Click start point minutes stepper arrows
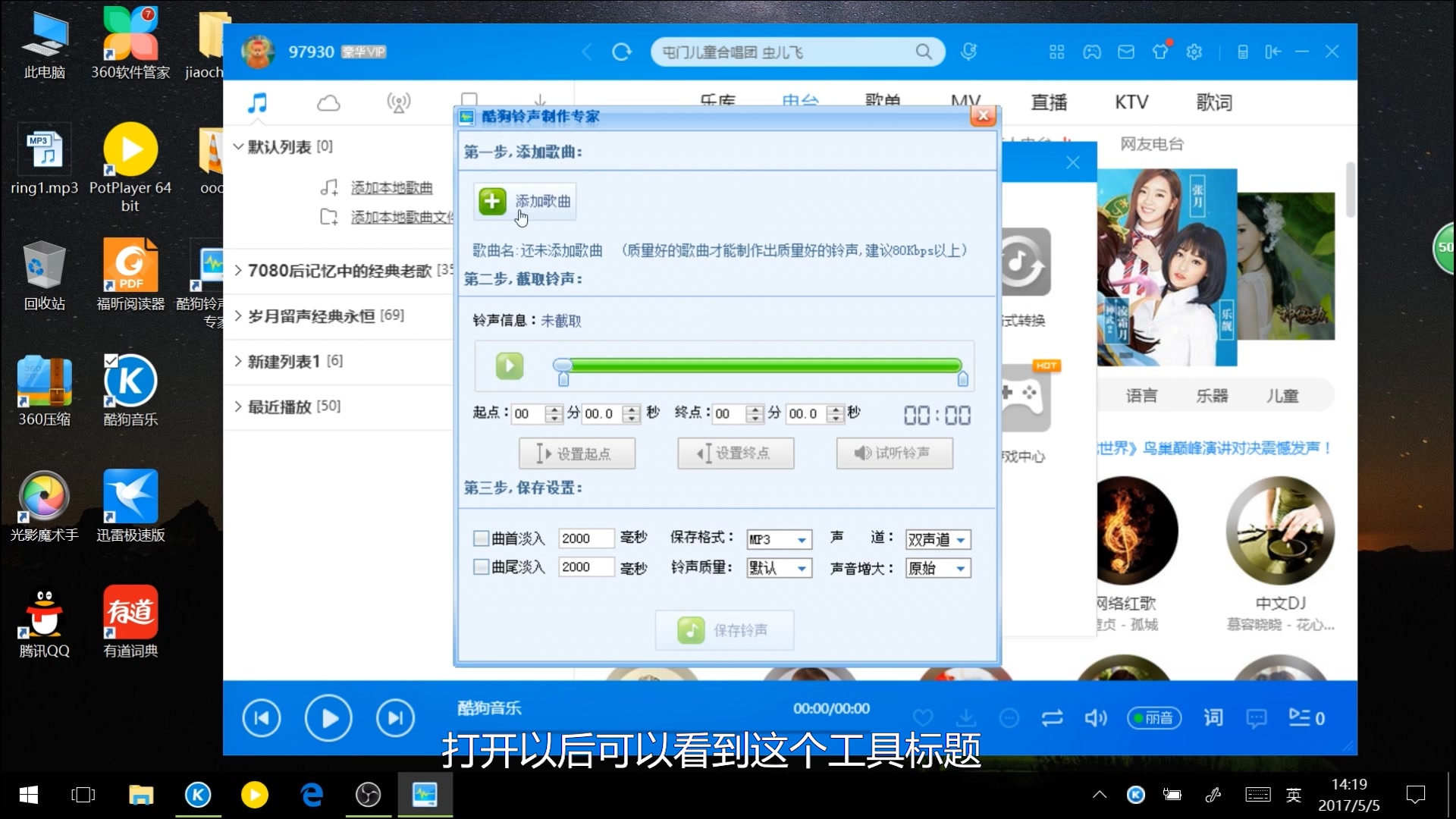This screenshot has width=1456, height=819. coord(554,413)
